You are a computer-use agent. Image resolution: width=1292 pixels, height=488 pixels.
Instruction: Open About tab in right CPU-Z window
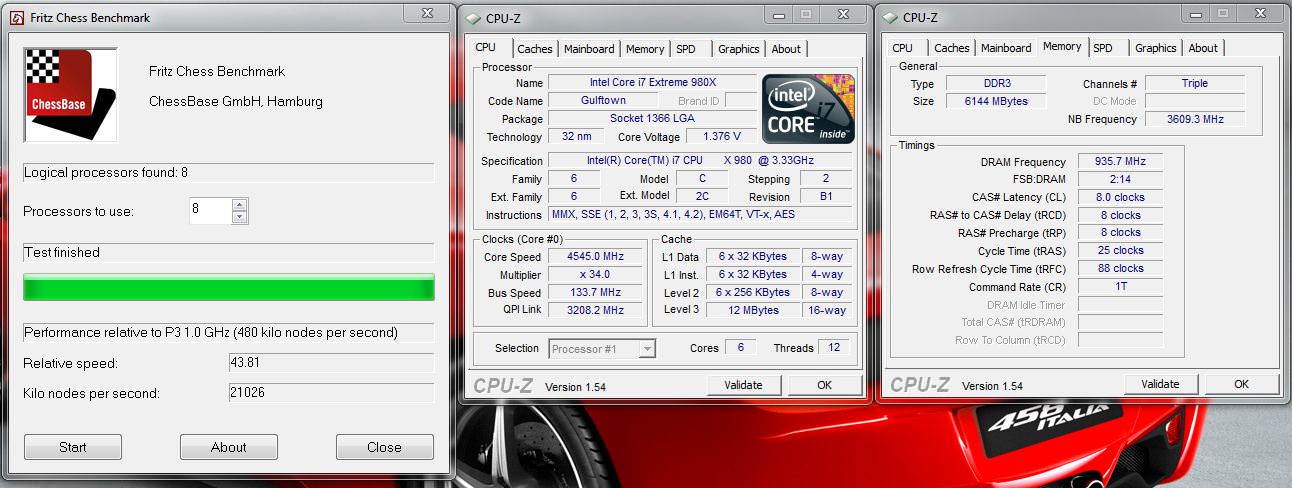click(1203, 48)
